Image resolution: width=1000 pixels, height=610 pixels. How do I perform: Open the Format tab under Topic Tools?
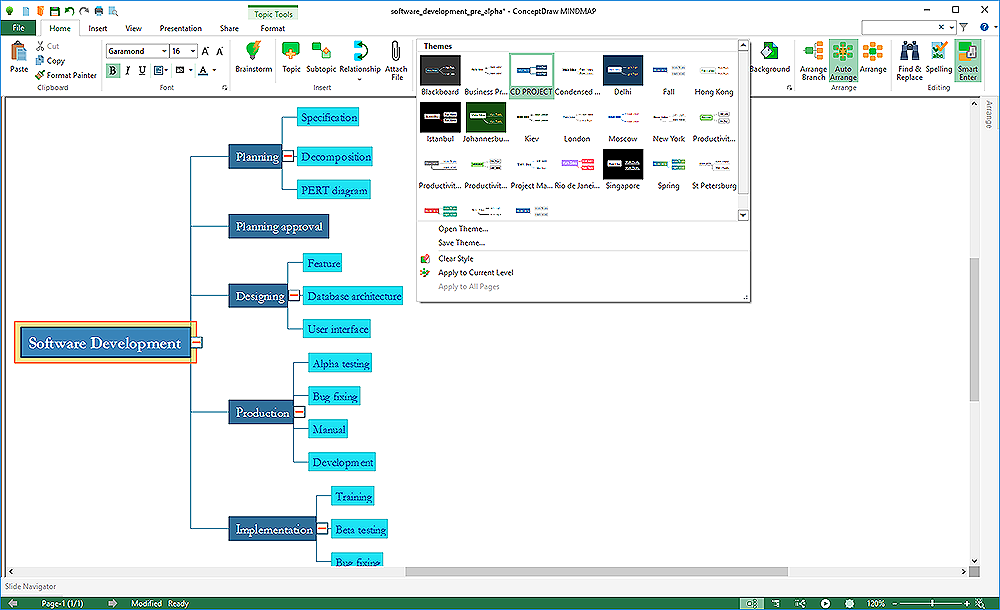[x=272, y=28]
